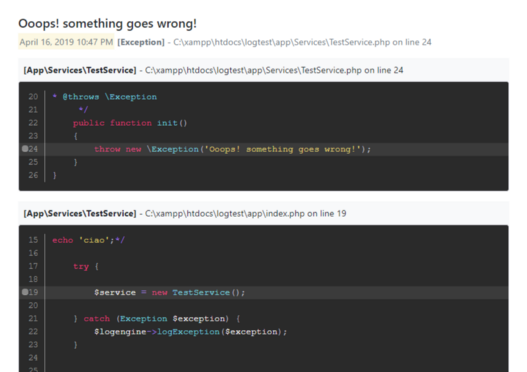Viewport: 527px width, 372px height.
Task: Click the breakpoint dot on line 19
Action: (x=25, y=292)
